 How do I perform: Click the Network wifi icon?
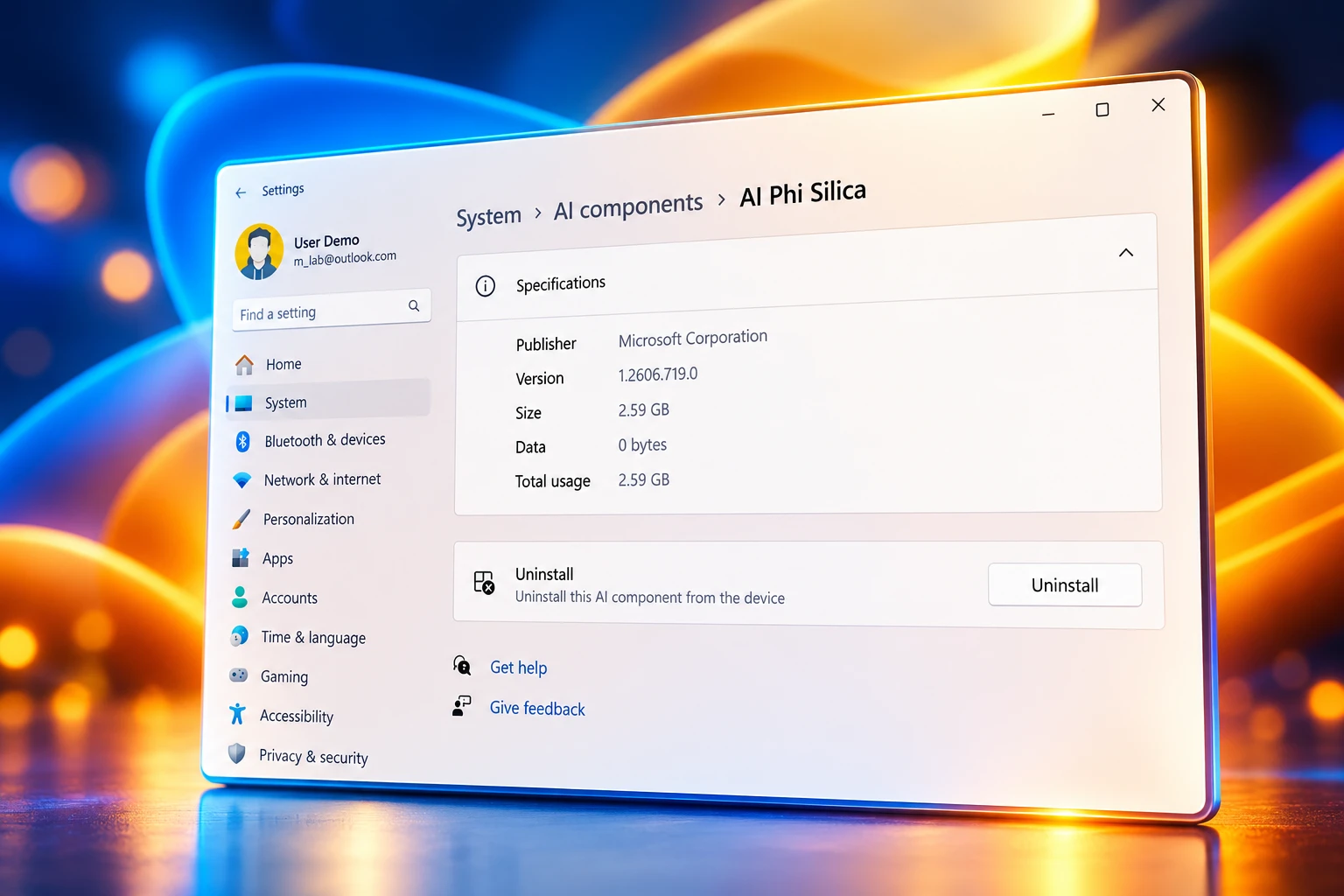242,480
